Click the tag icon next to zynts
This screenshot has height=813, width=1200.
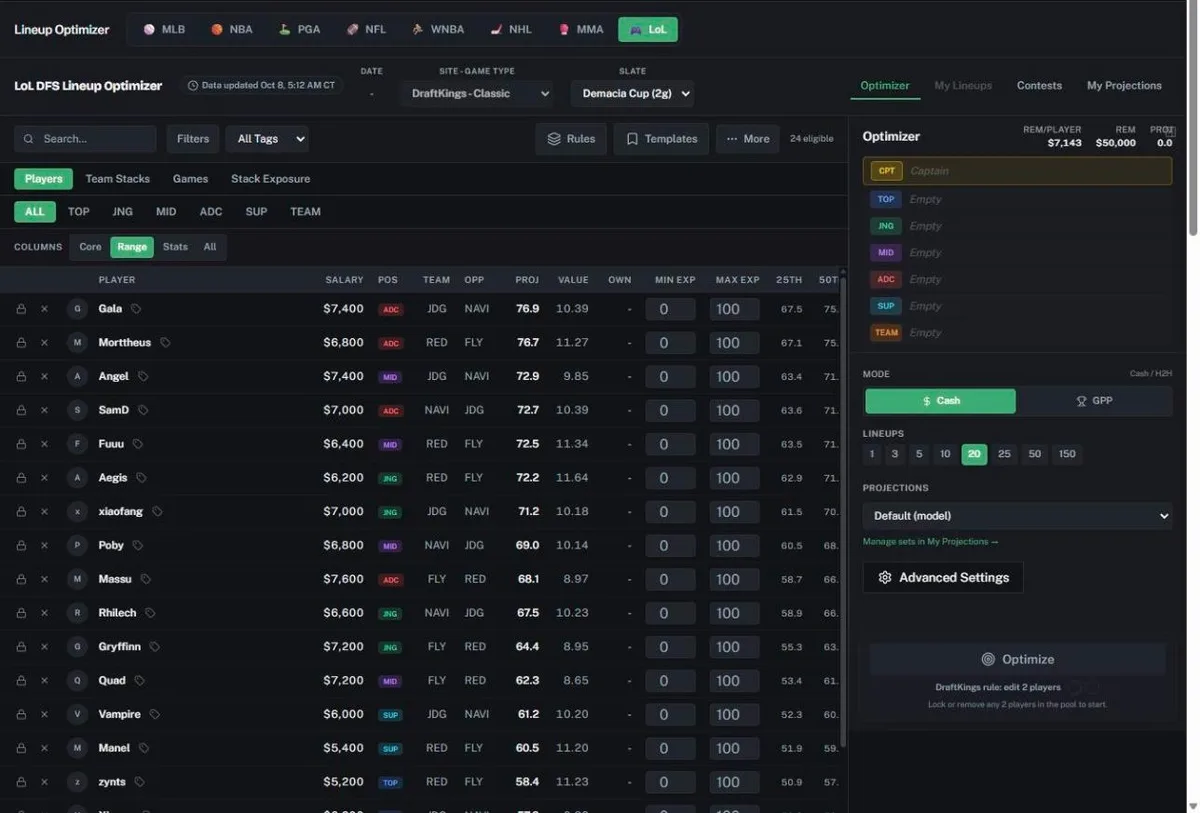(x=139, y=782)
